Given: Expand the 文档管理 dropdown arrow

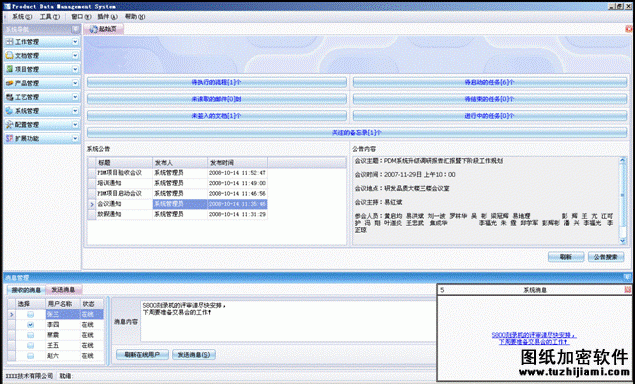Looking at the screenshot, I should tap(75, 55).
